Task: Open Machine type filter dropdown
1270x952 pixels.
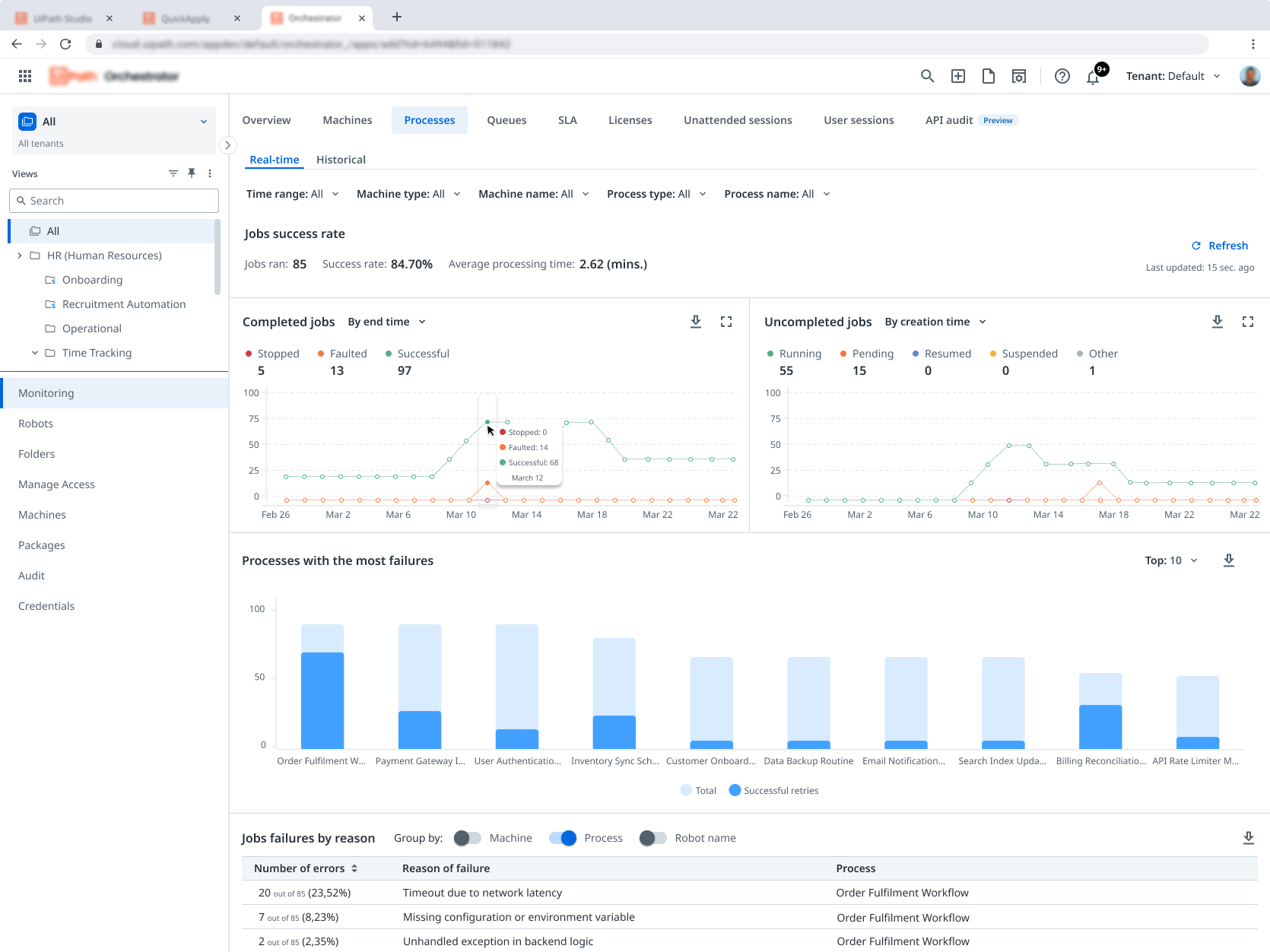Action: pos(409,194)
